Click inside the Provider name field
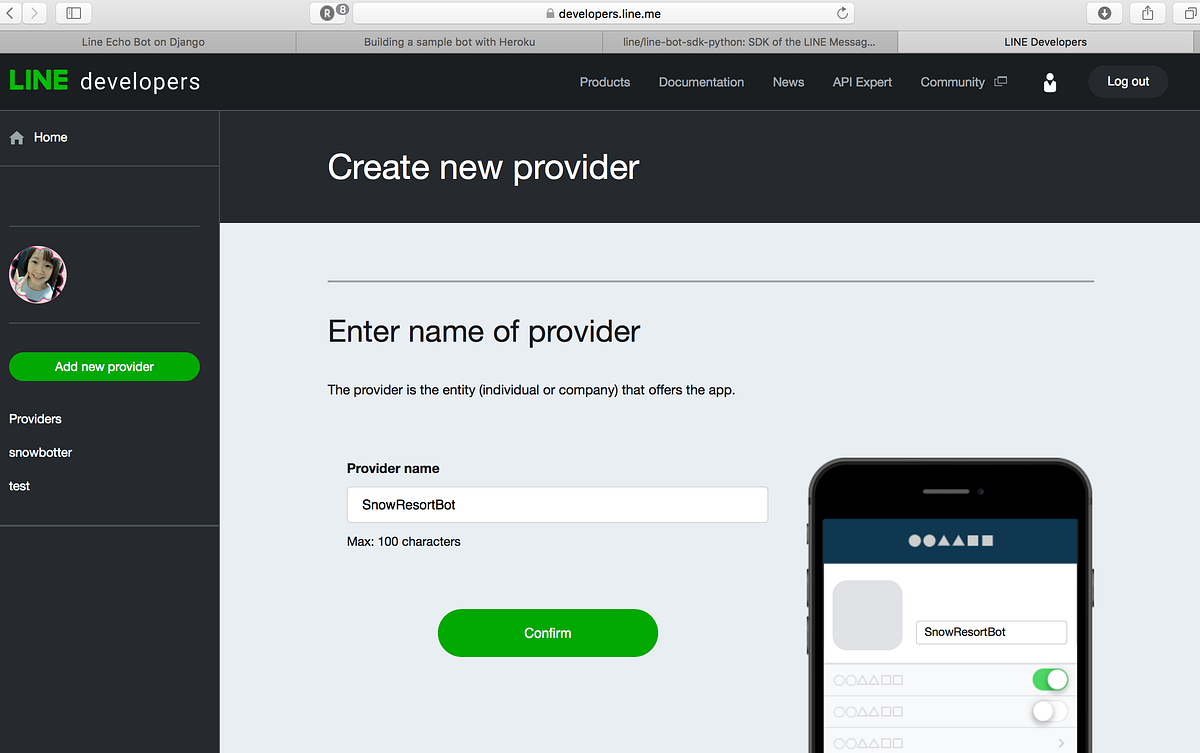Viewport: 1200px width, 753px height. pos(556,504)
